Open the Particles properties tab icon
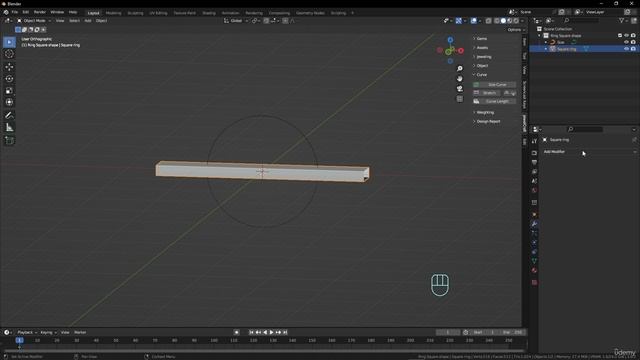Viewport: 640px width, 360px height. tap(534, 233)
